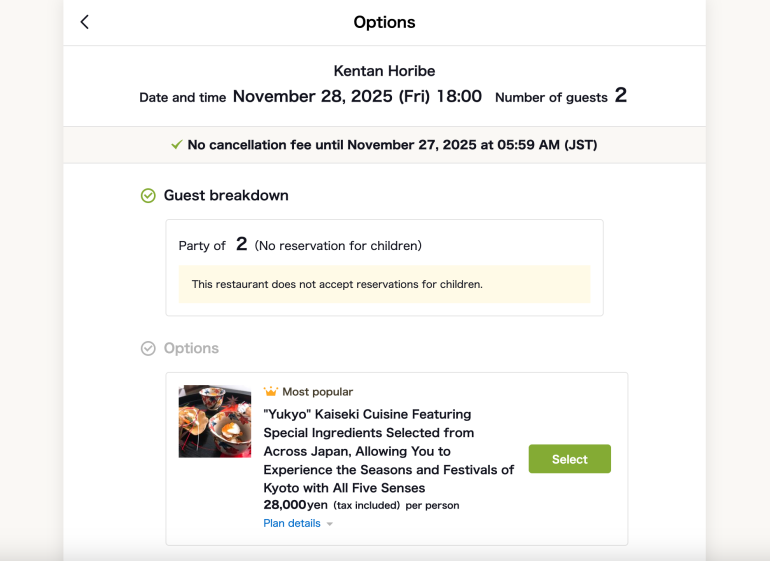Click the Most popular label

coord(317,392)
